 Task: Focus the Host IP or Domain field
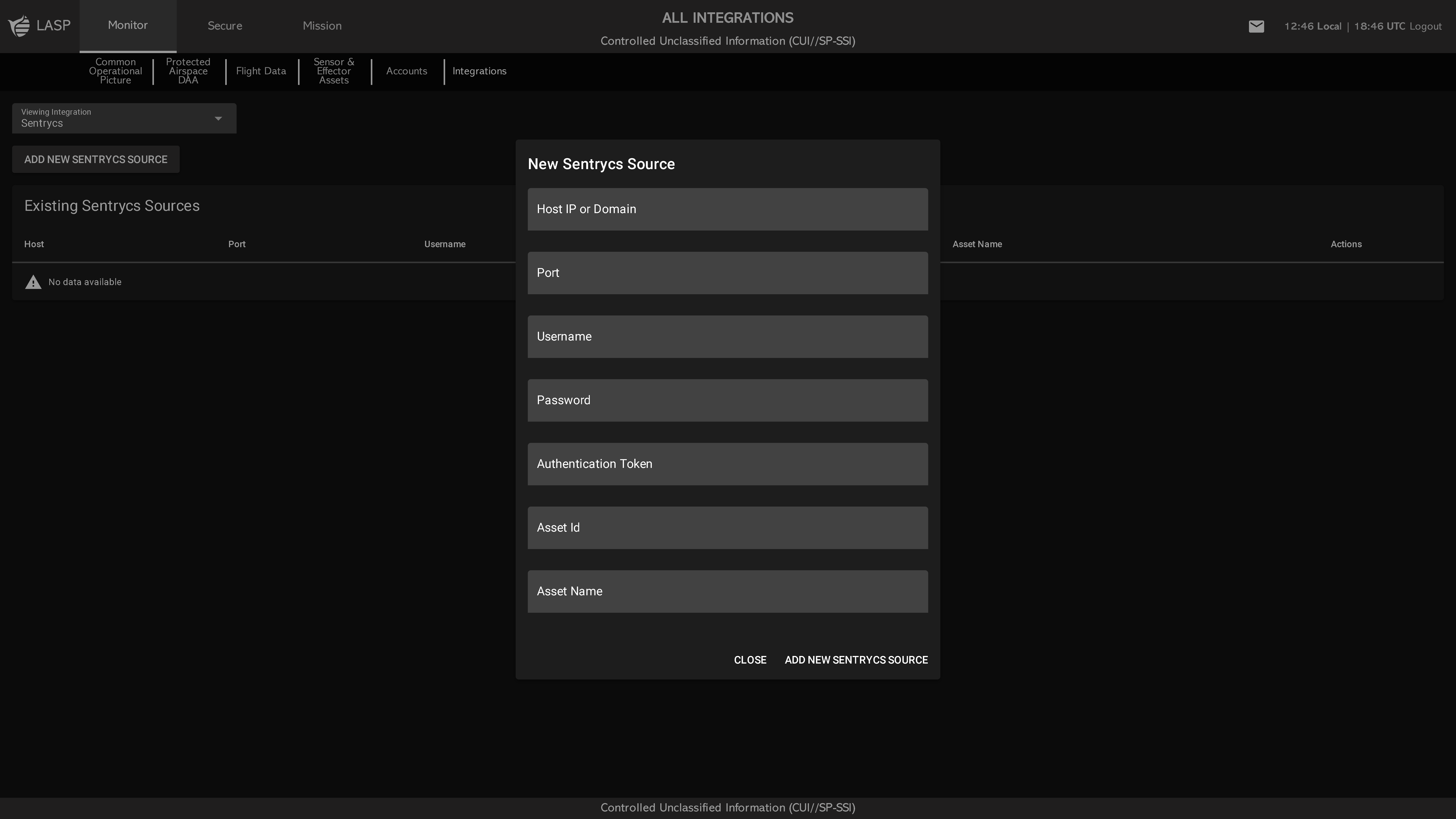pos(728,209)
